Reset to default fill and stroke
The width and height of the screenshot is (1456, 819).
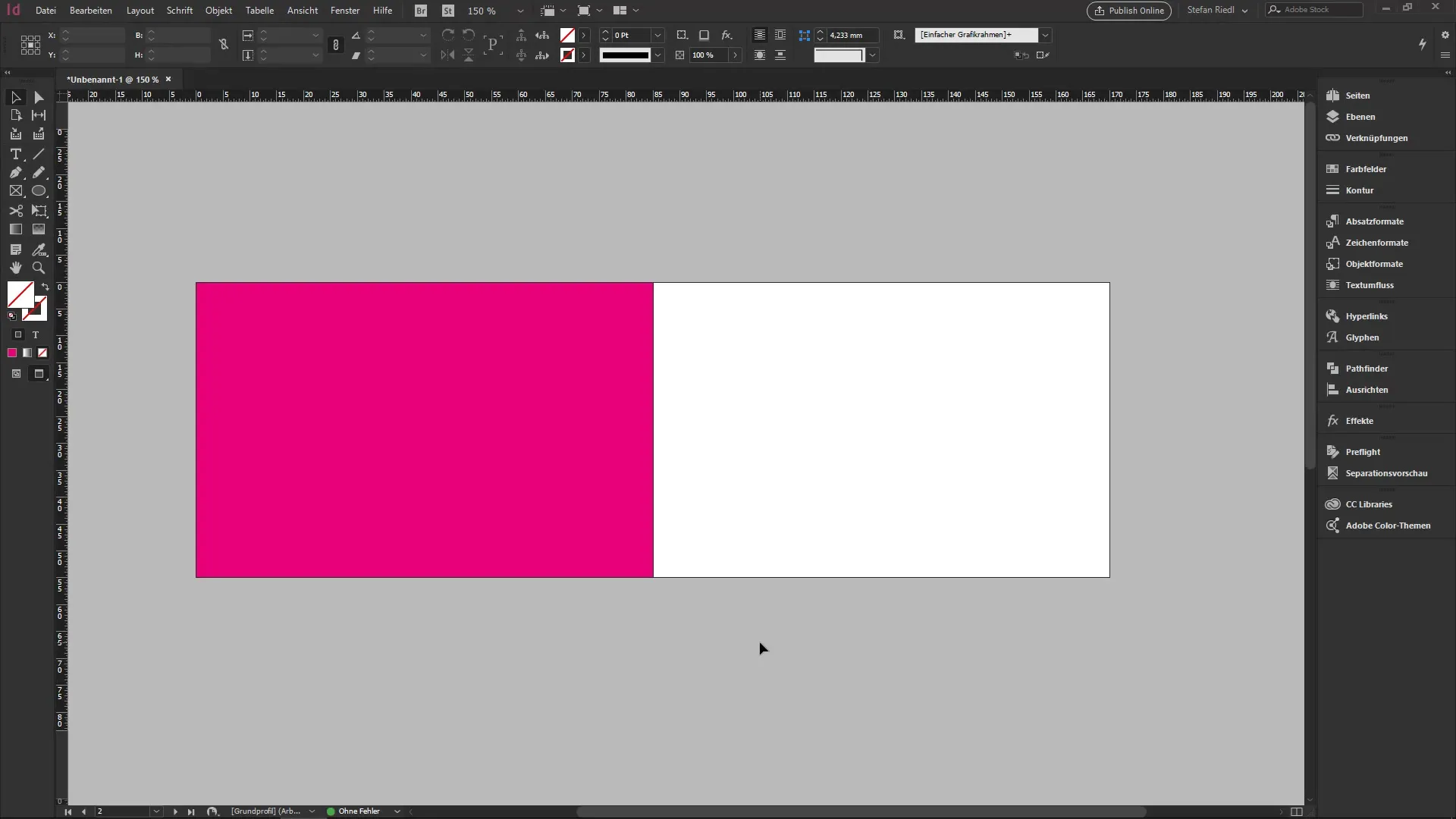click(12, 316)
